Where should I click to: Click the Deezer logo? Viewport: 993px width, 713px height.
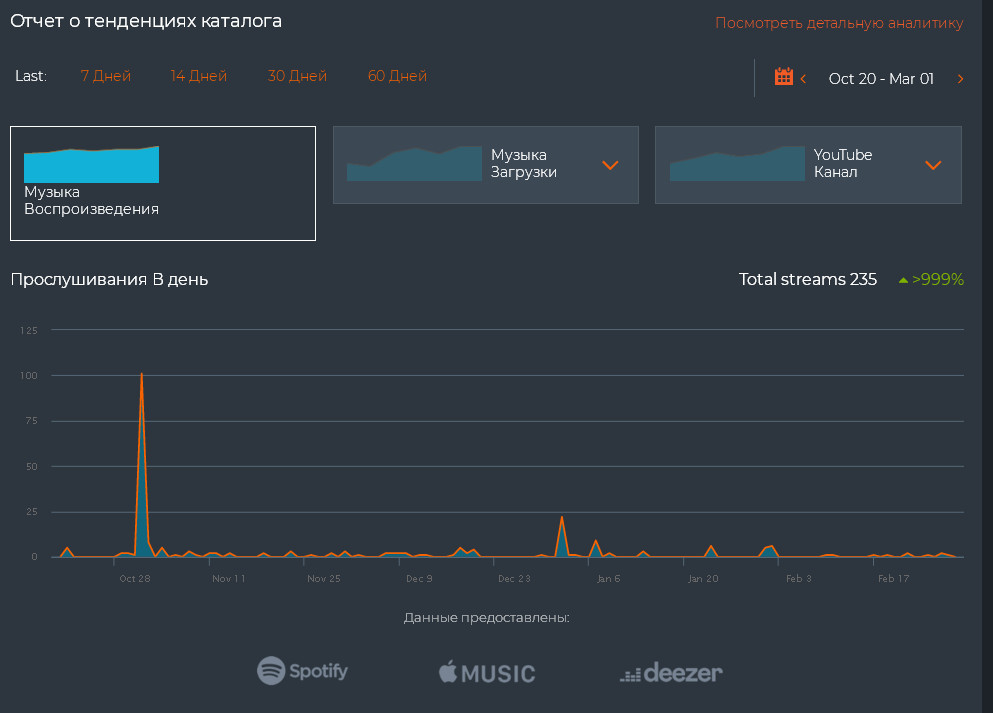tap(671, 672)
